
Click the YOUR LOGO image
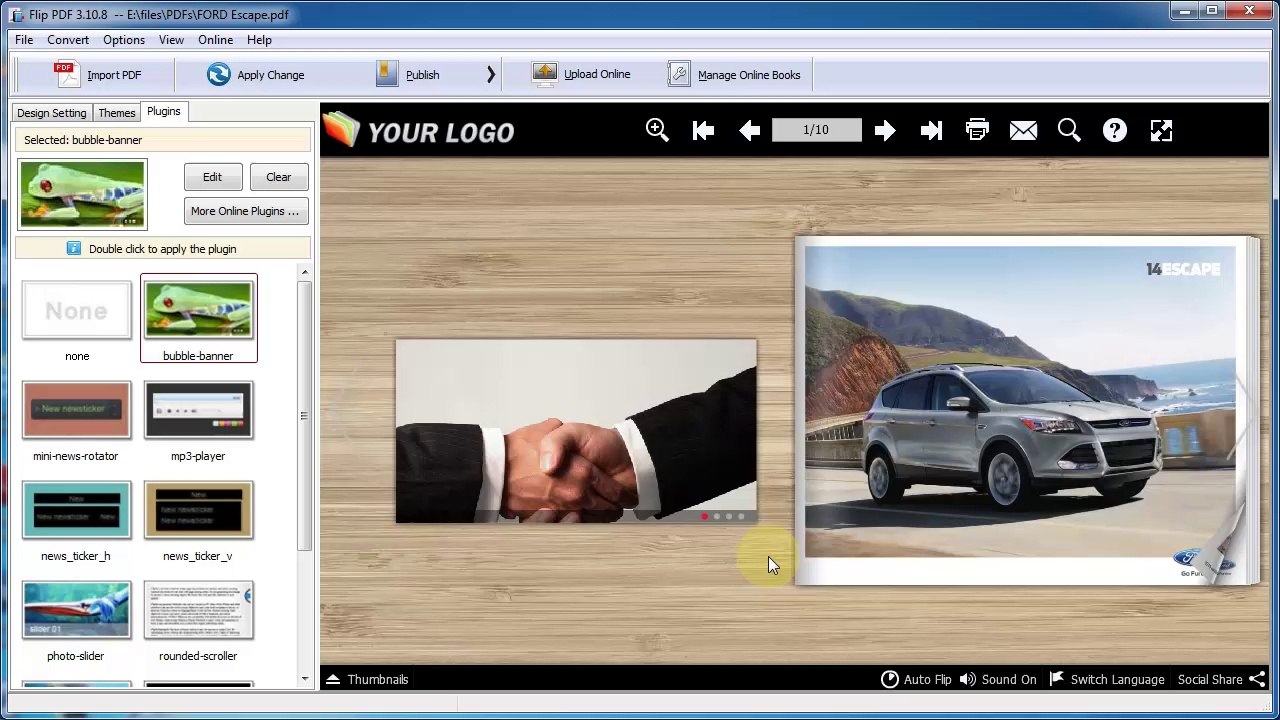coord(419,131)
